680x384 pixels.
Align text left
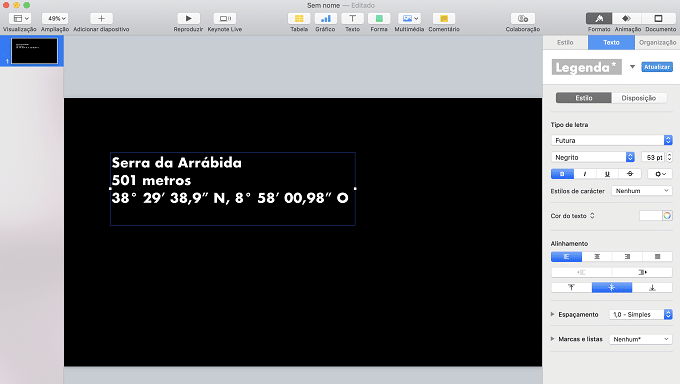566,257
